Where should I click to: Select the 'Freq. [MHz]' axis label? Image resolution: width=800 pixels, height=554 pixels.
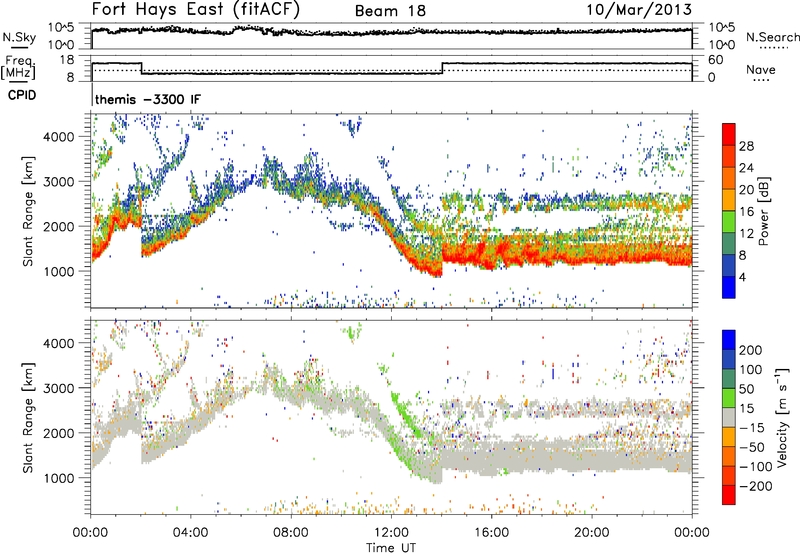pos(18,67)
